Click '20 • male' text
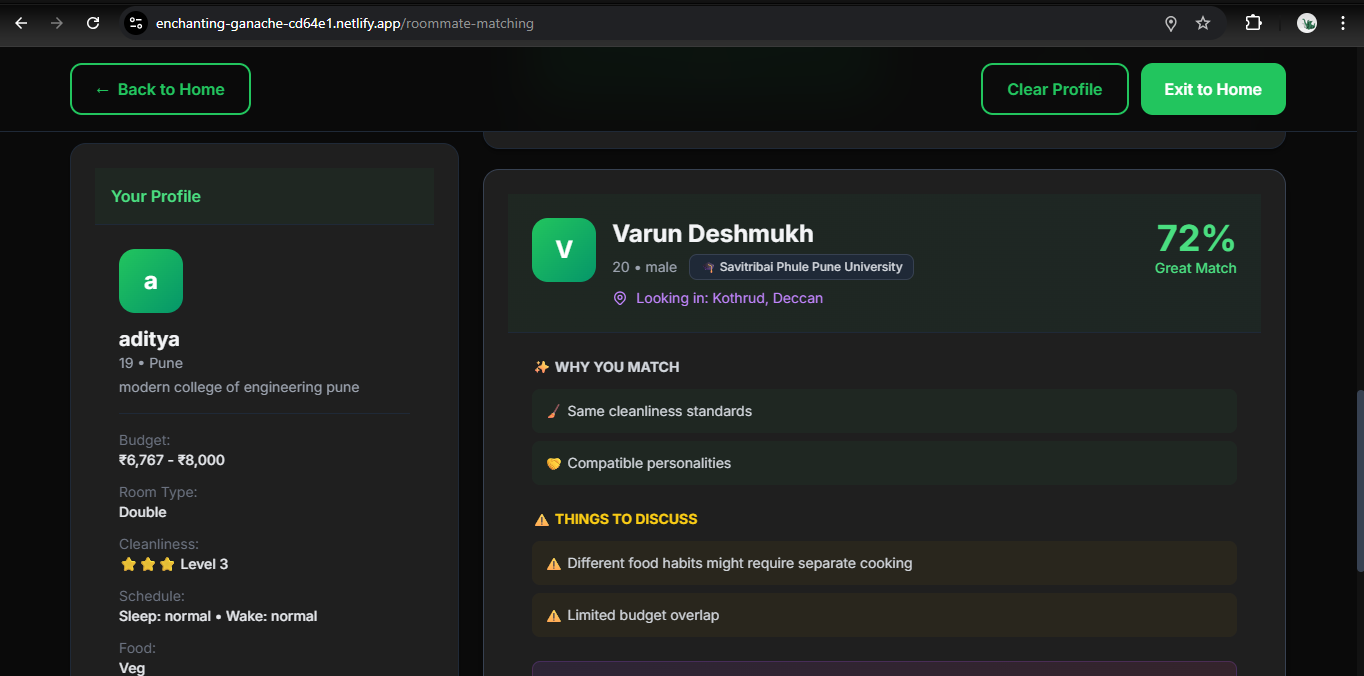Screen dimensions: 1364x676 click(644, 267)
